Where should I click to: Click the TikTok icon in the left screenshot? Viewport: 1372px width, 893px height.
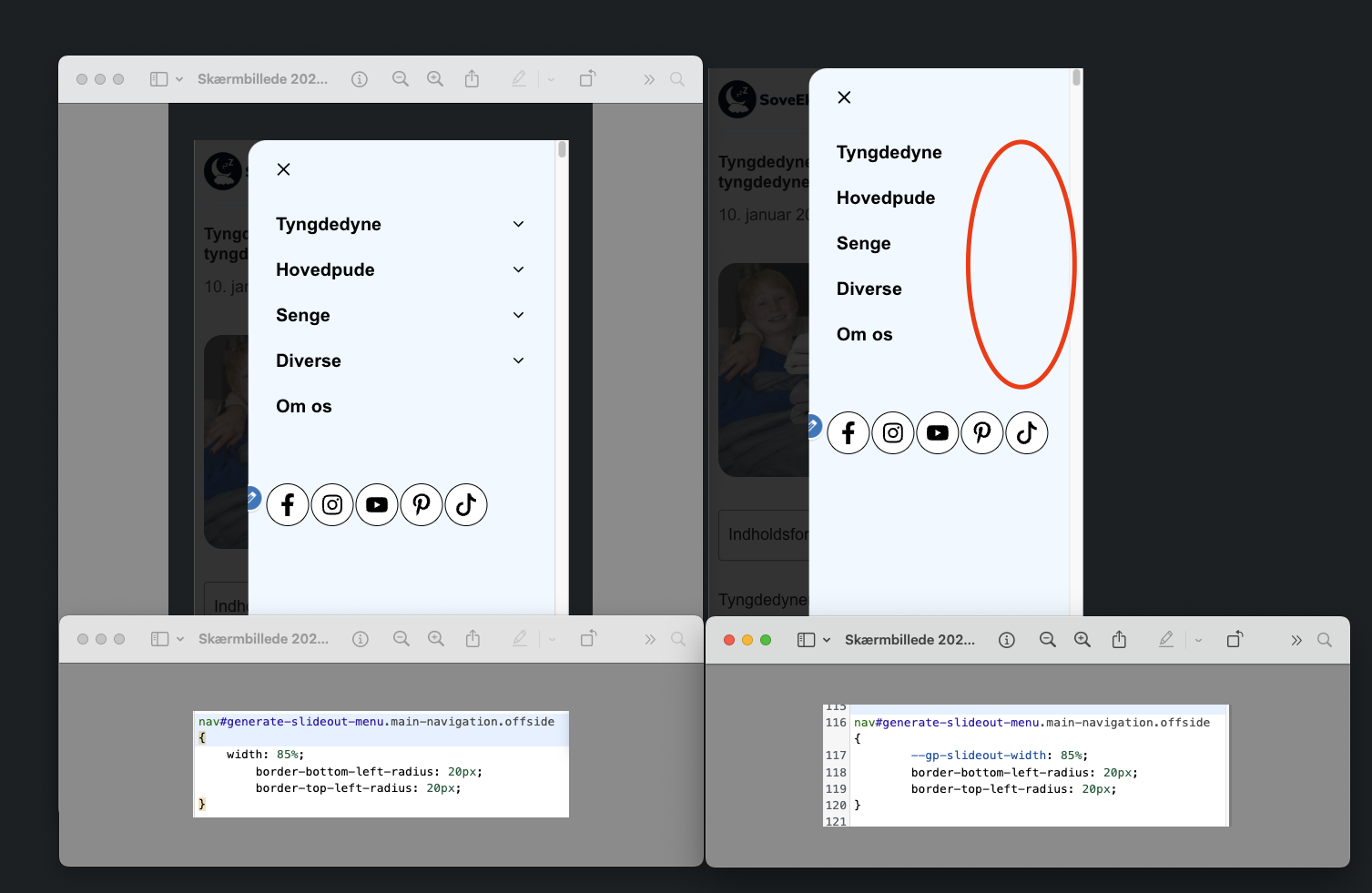point(466,504)
